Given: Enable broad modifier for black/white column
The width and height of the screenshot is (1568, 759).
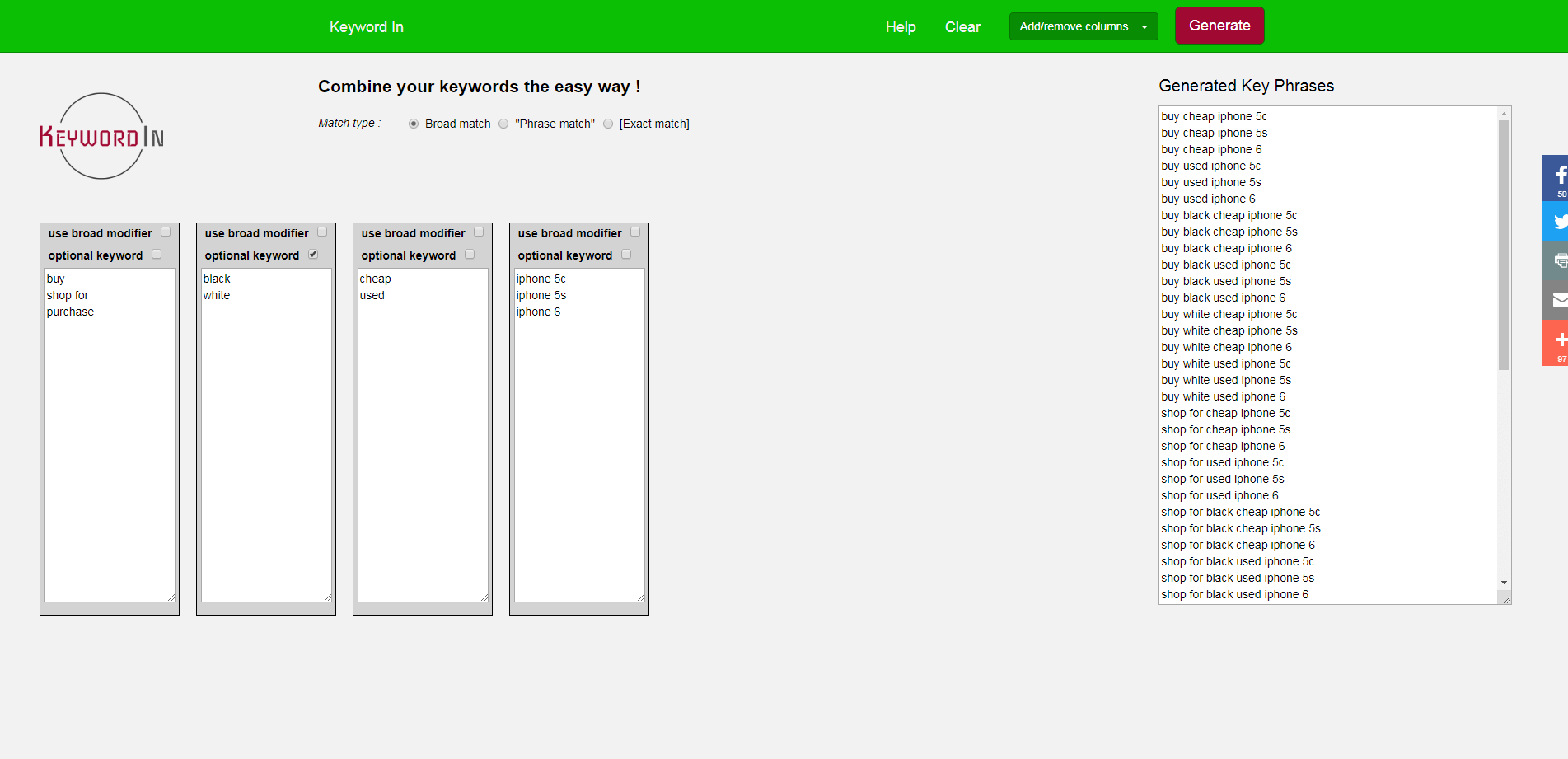Looking at the screenshot, I should [322, 232].
